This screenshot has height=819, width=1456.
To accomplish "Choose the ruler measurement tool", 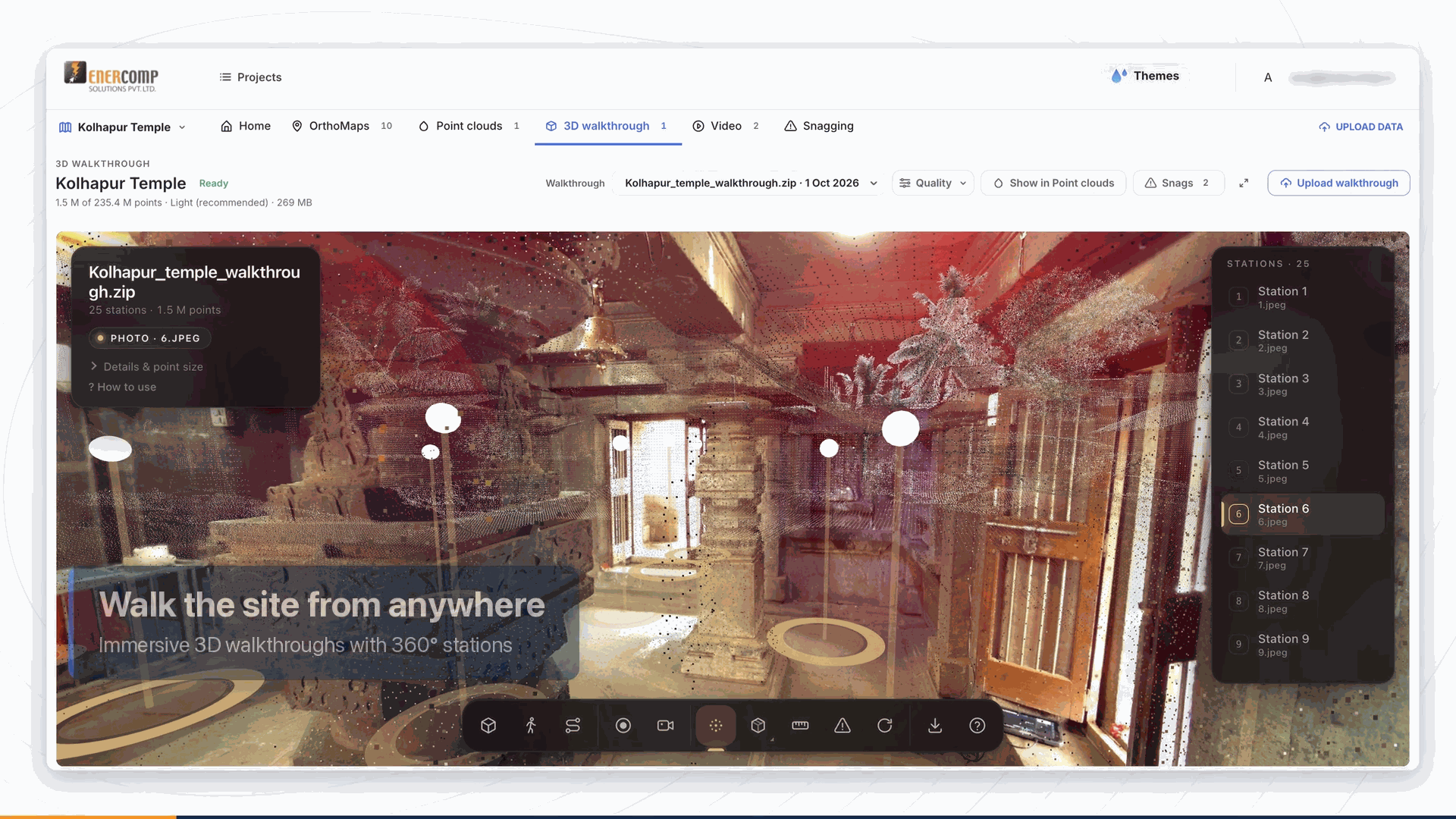I will (x=800, y=726).
